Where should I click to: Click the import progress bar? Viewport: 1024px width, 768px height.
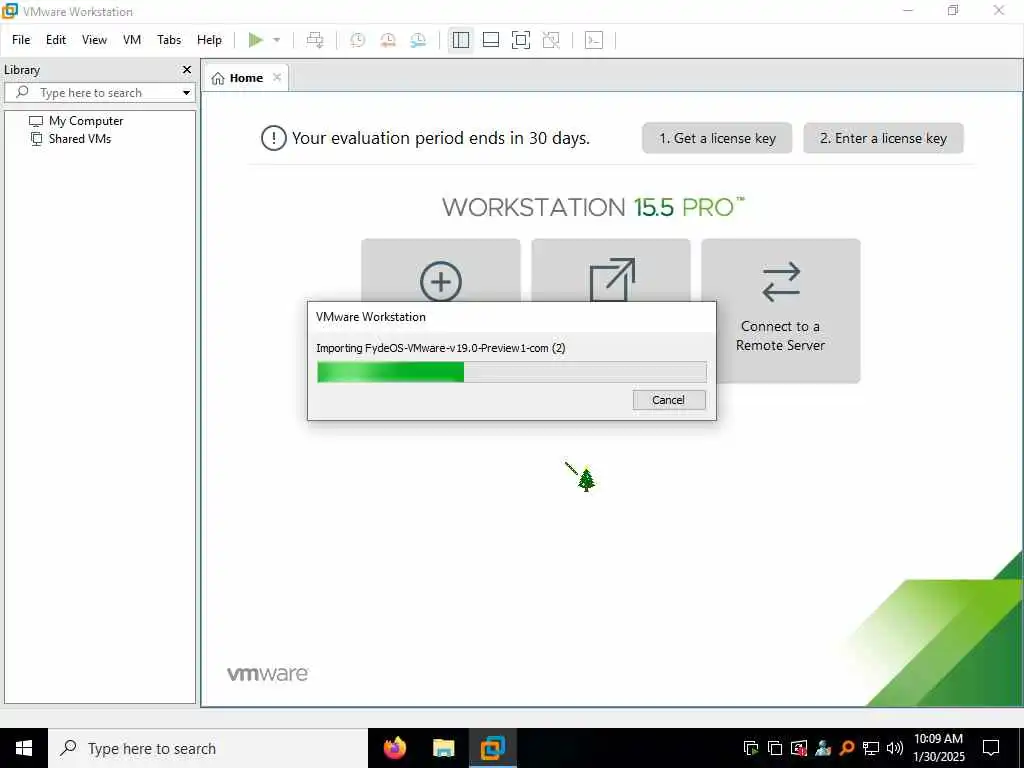click(511, 372)
